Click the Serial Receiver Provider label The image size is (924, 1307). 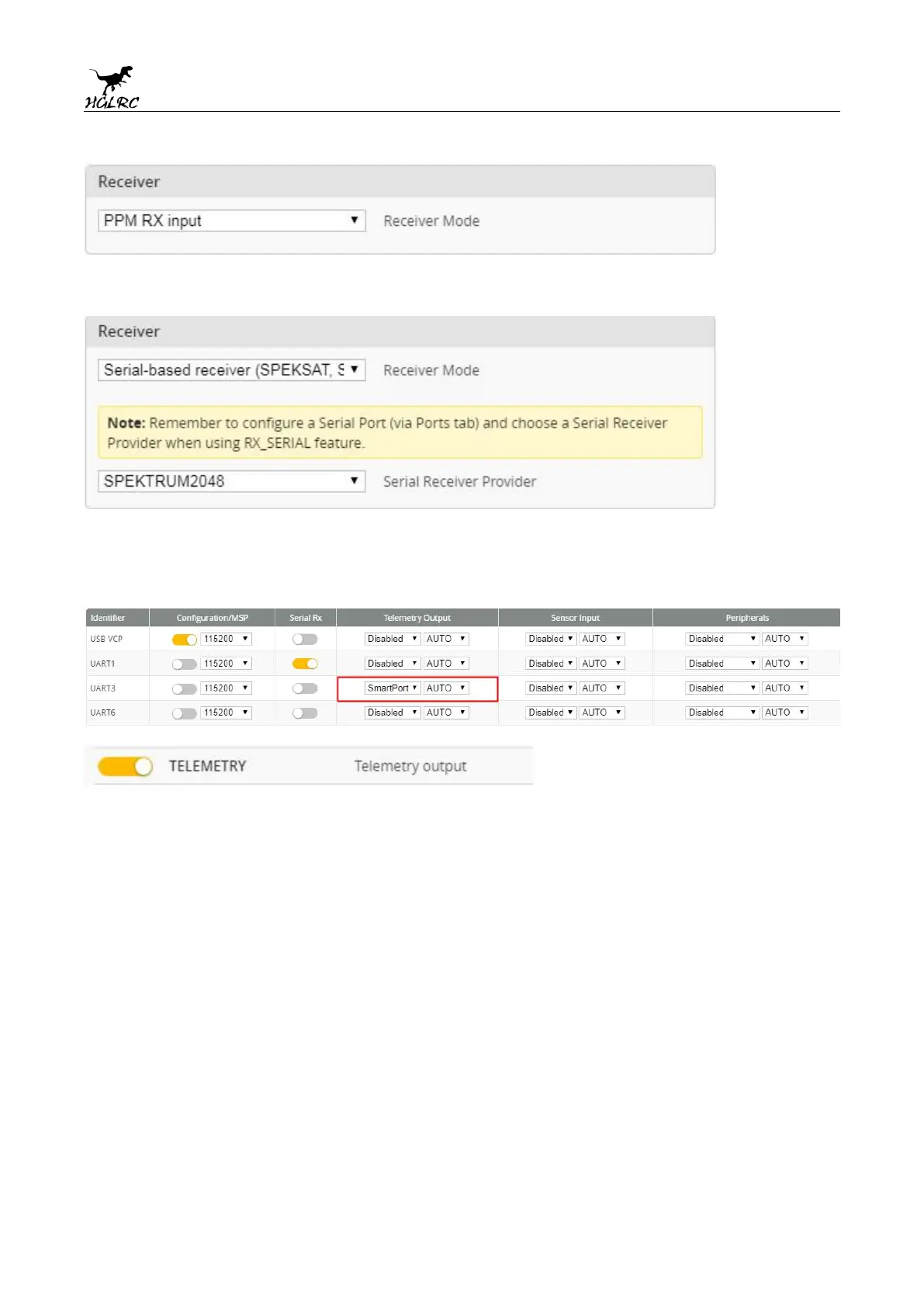click(x=460, y=482)
